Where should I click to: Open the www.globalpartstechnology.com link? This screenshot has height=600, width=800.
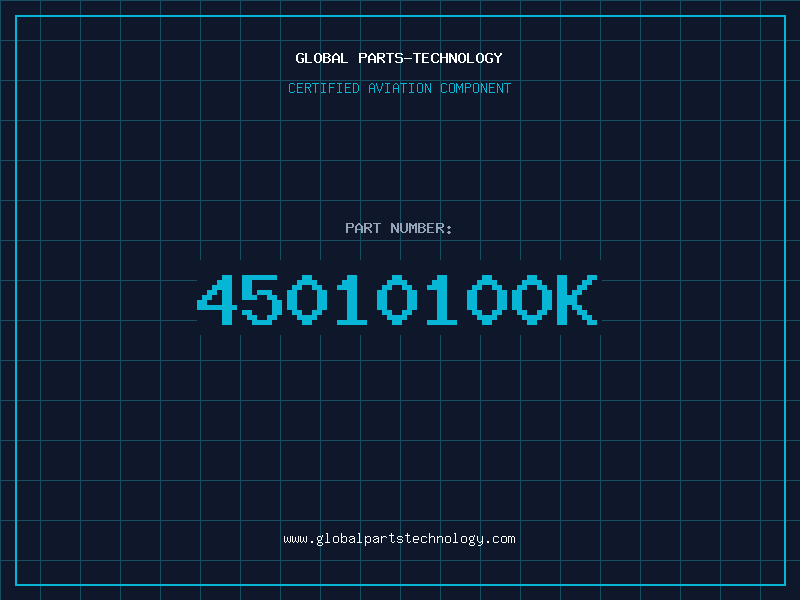click(399, 539)
